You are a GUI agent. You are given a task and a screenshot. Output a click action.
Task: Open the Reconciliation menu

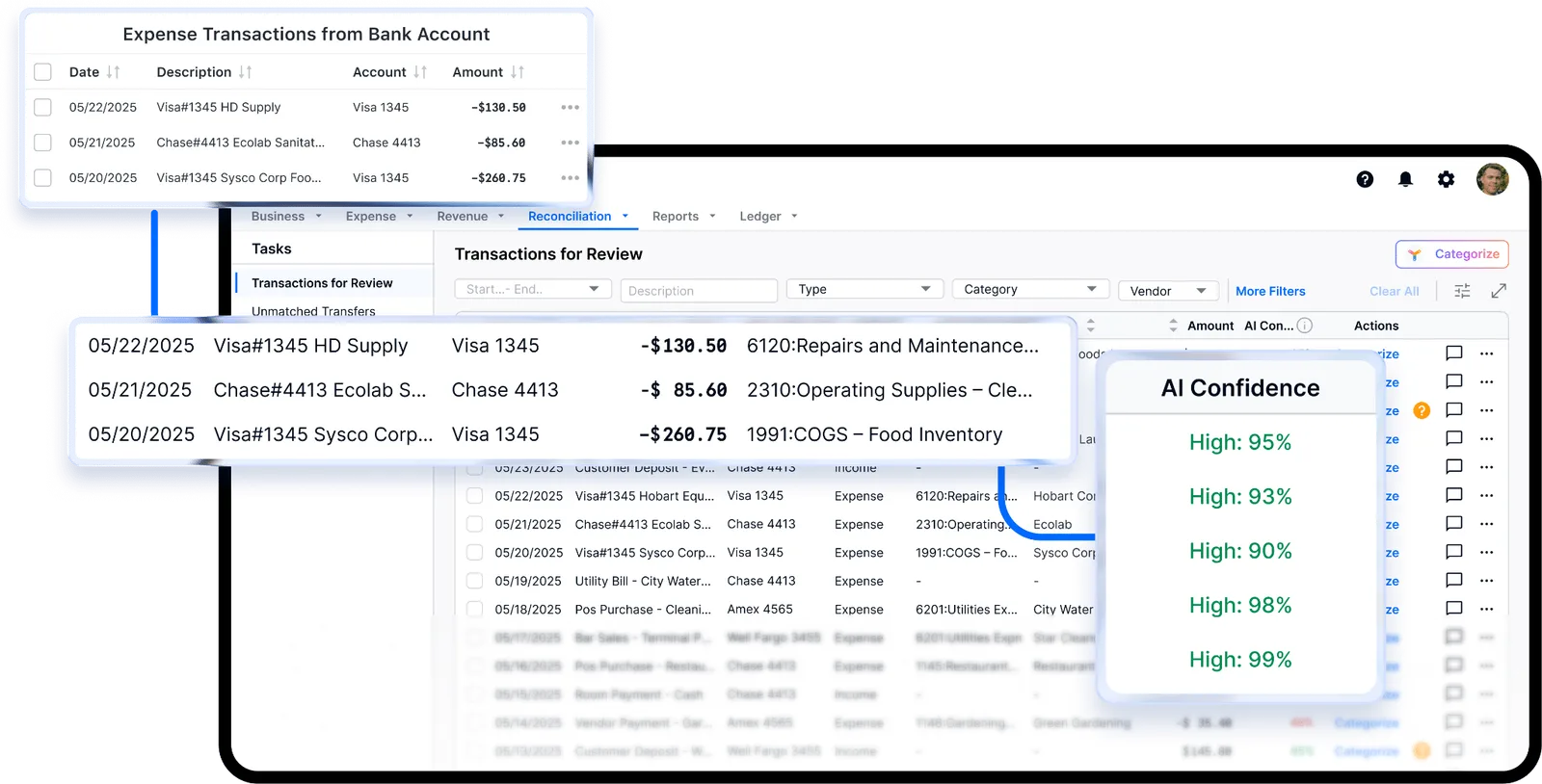[578, 217]
